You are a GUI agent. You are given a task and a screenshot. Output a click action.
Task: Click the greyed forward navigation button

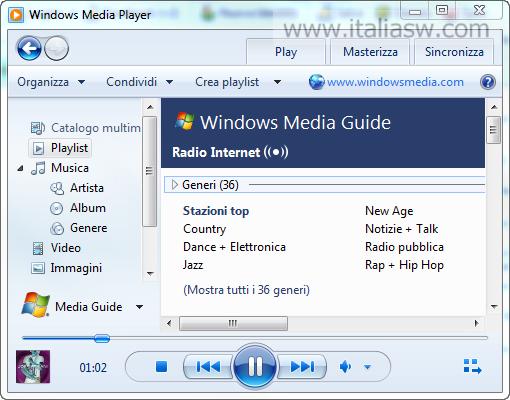click(57, 49)
